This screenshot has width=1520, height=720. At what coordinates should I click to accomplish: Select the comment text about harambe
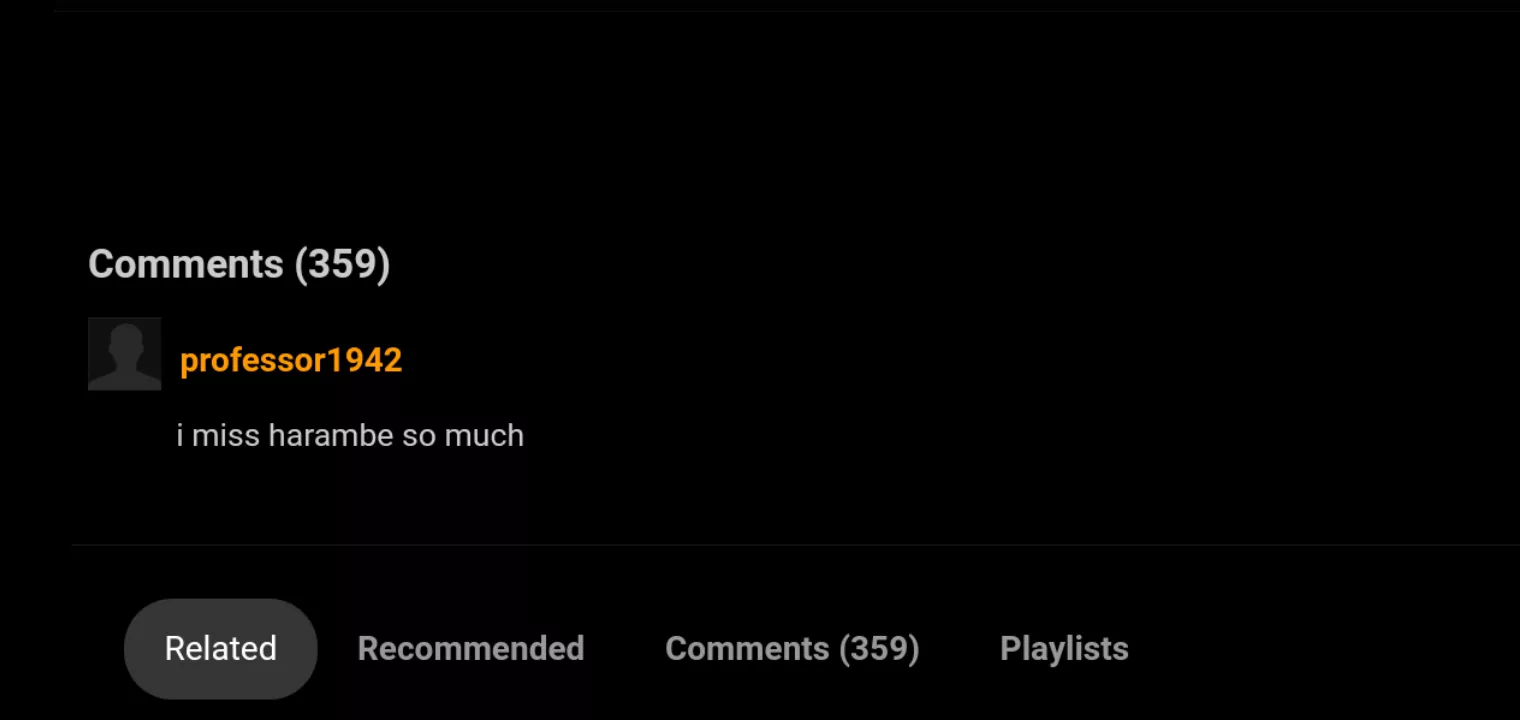pyautogui.click(x=350, y=436)
